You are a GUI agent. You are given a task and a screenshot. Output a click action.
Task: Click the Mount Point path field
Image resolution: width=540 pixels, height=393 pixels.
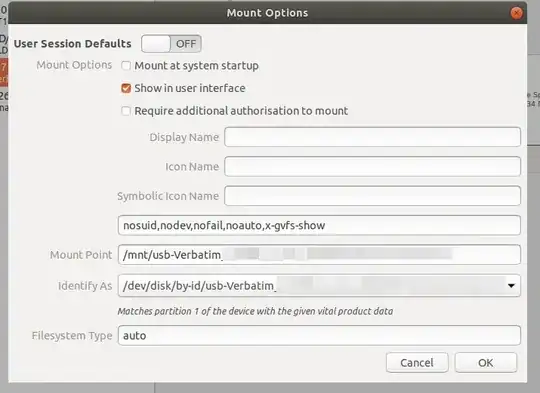(x=319, y=255)
